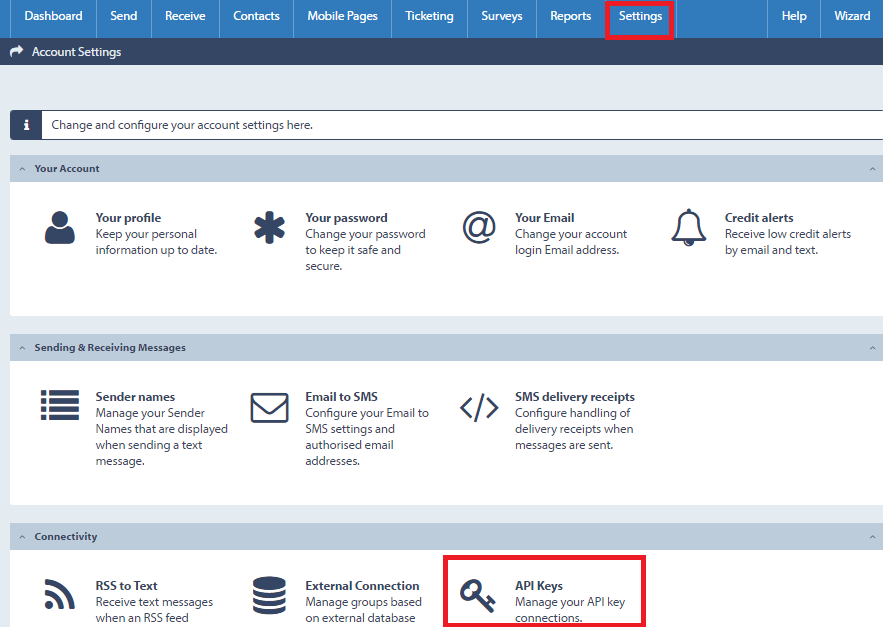Click the Sender names list icon
The image size is (883, 627).
(x=60, y=405)
